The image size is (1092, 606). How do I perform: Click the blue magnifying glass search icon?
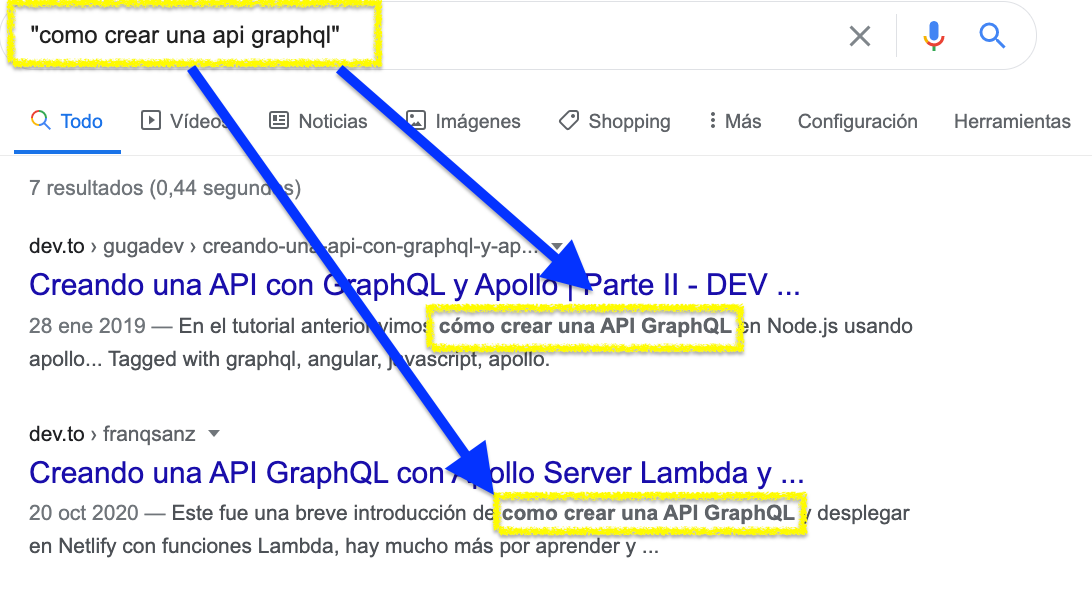coord(991,35)
